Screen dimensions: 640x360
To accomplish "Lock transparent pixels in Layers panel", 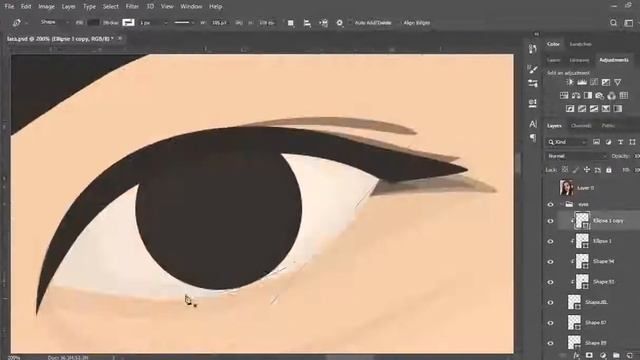I will (565, 170).
